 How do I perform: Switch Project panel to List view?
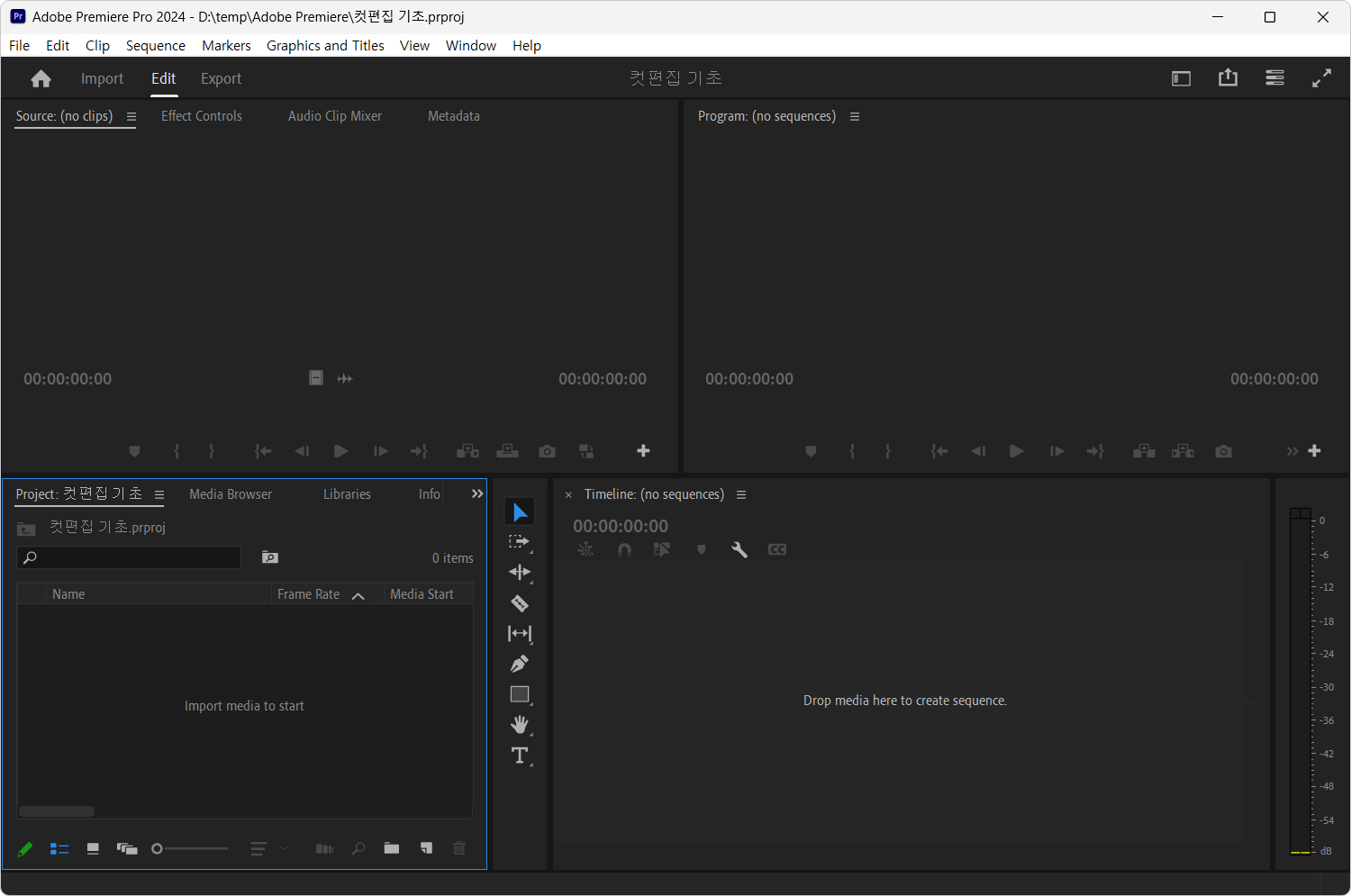point(59,848)
